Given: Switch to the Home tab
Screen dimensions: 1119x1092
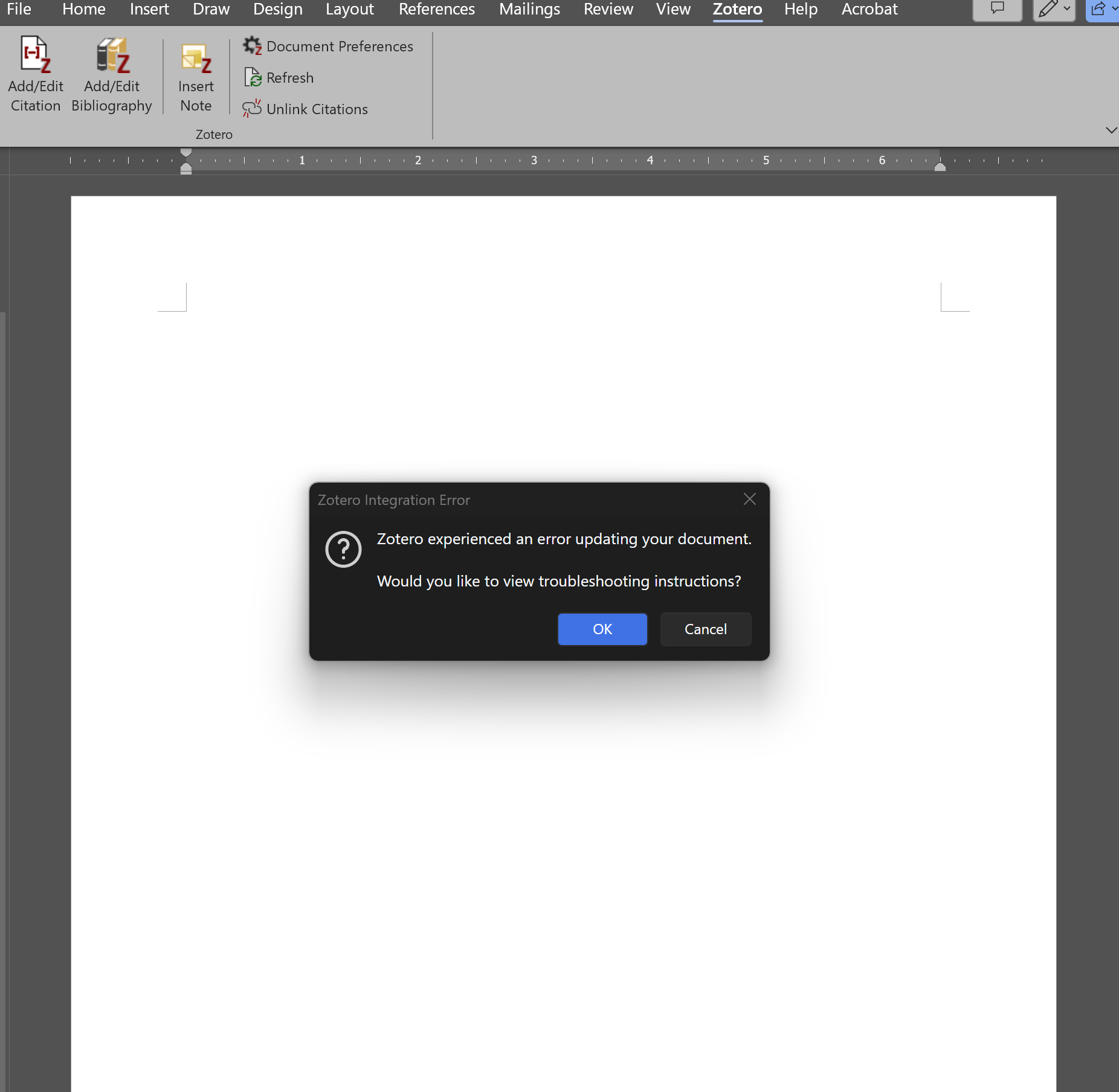Looking at the screenshot, I should click(84, 9).
